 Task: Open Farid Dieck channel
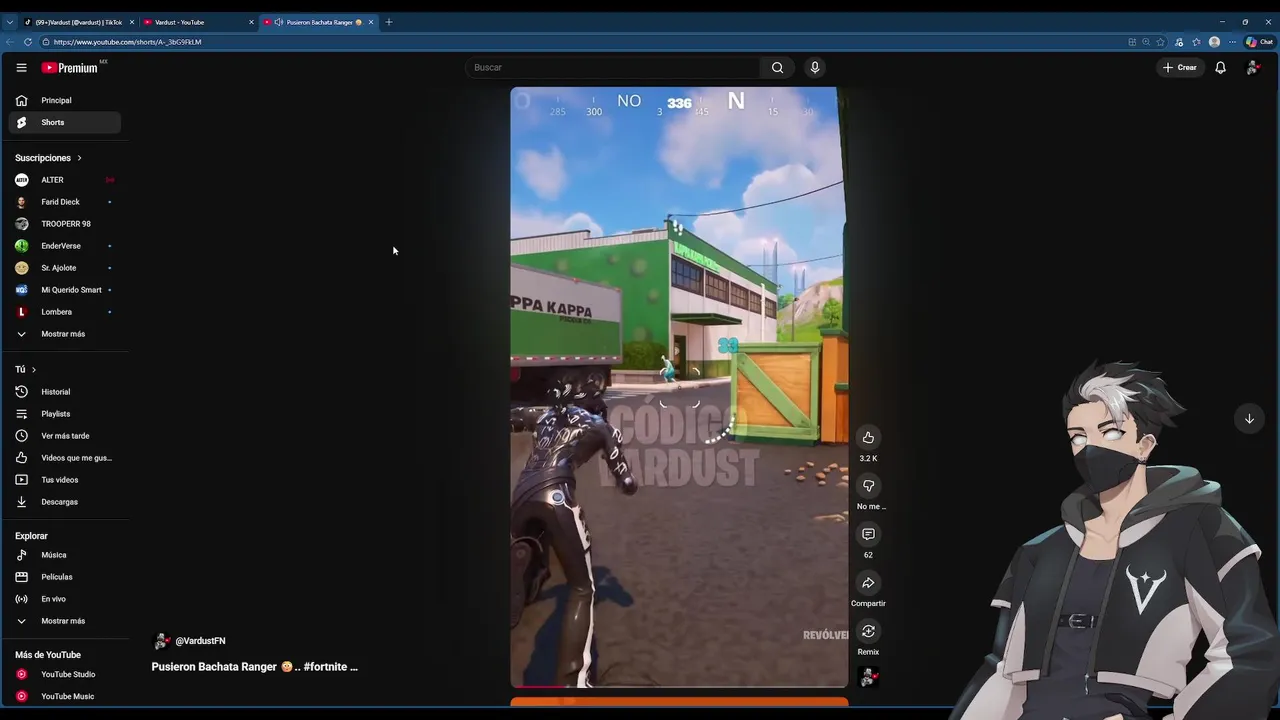(x=65, y=202)
